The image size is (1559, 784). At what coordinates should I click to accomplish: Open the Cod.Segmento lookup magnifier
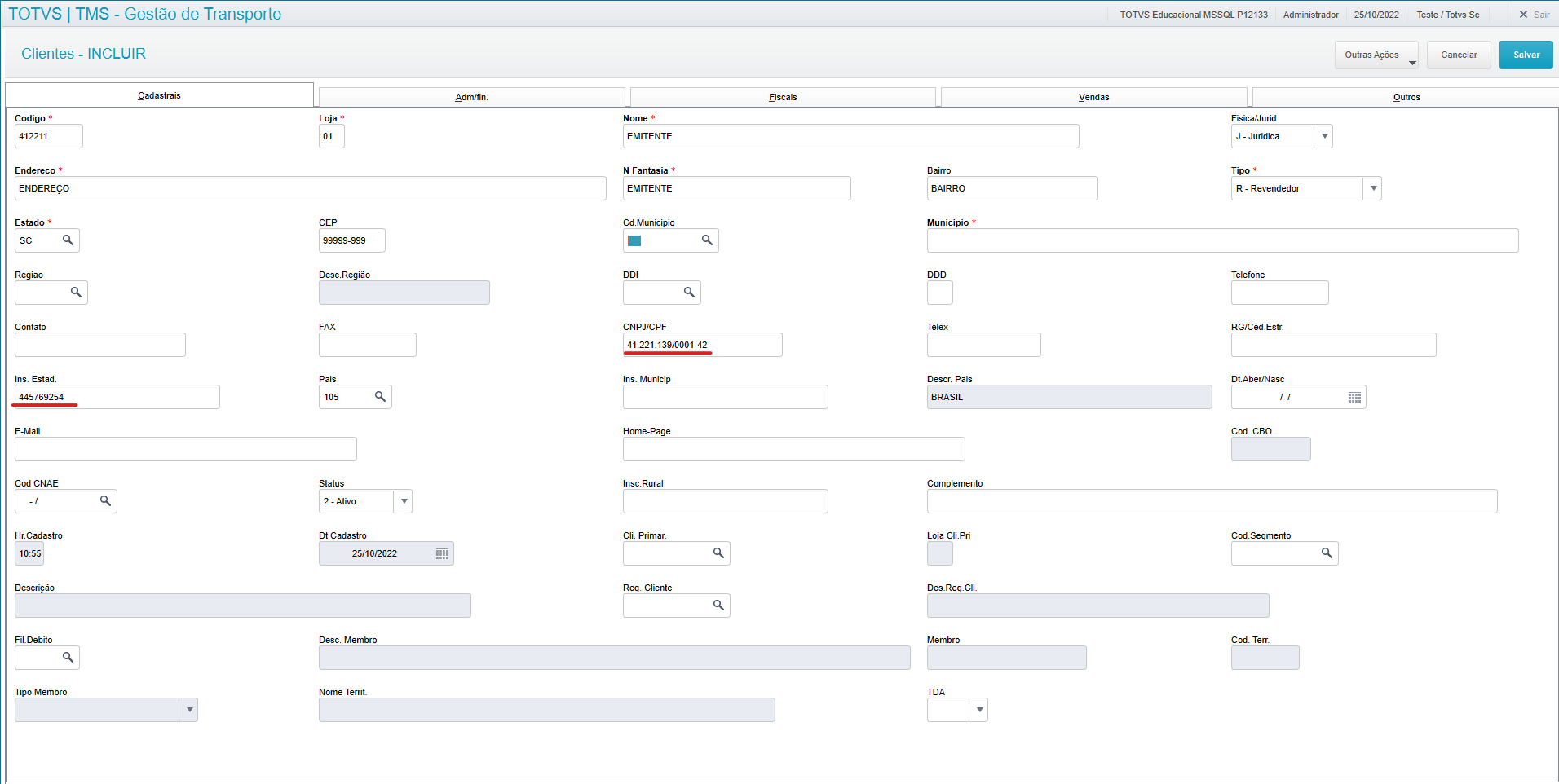tap(1327, 553)
